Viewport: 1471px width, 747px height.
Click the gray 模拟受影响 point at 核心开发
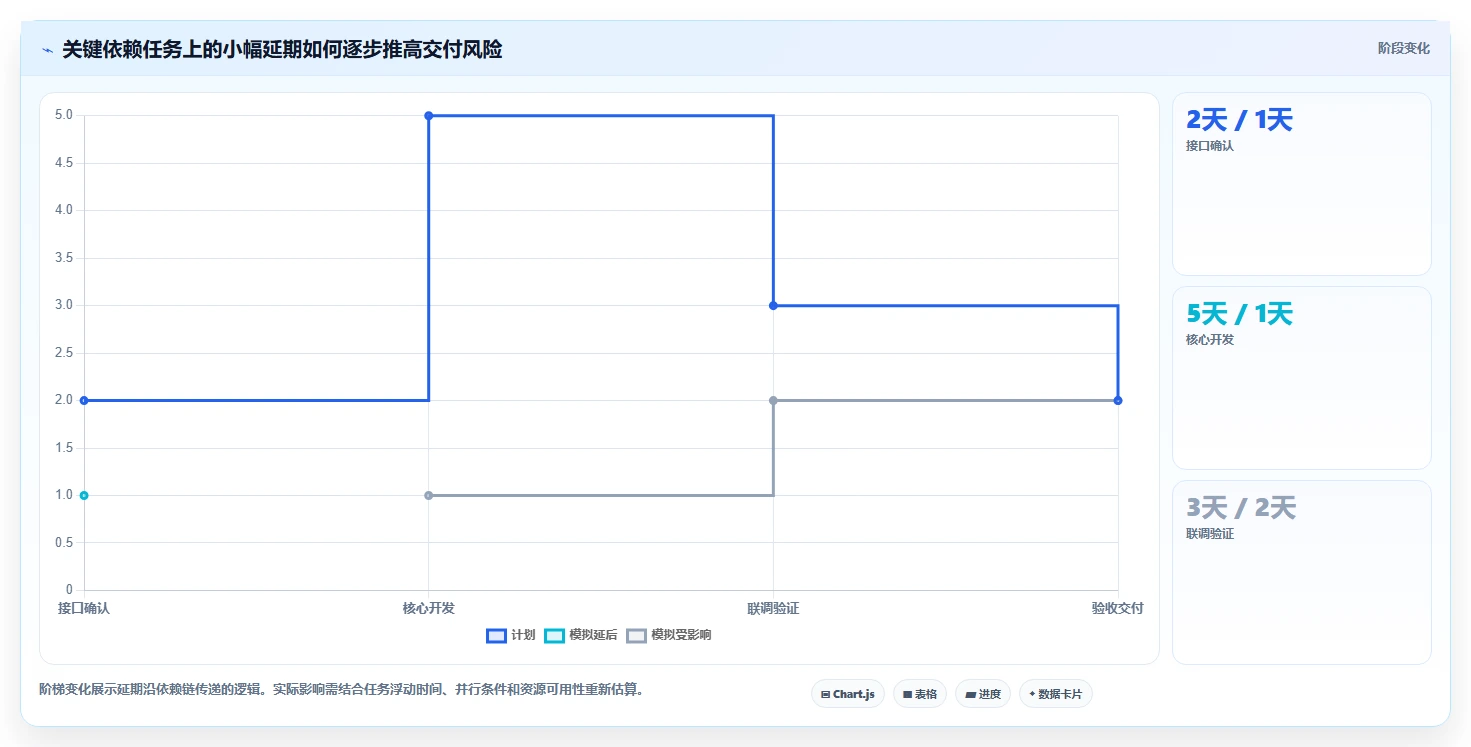click(429, 495)
